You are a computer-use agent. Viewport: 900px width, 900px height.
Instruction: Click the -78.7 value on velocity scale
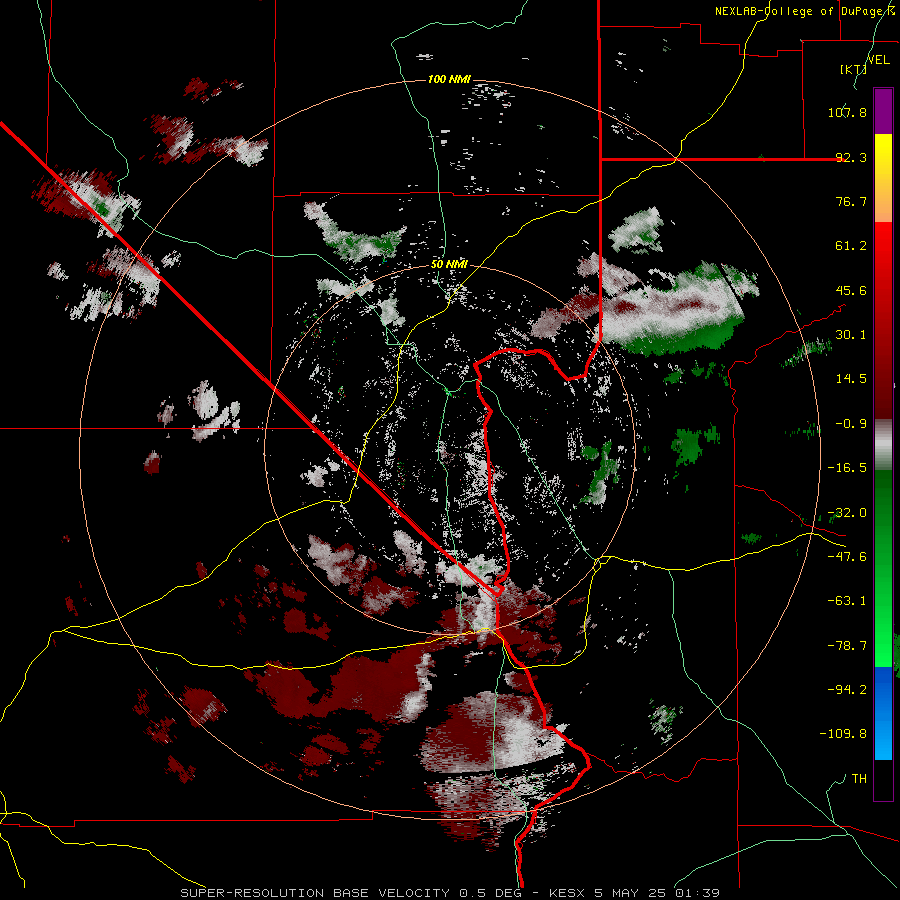pyautogui.click(x=847, y=646)
